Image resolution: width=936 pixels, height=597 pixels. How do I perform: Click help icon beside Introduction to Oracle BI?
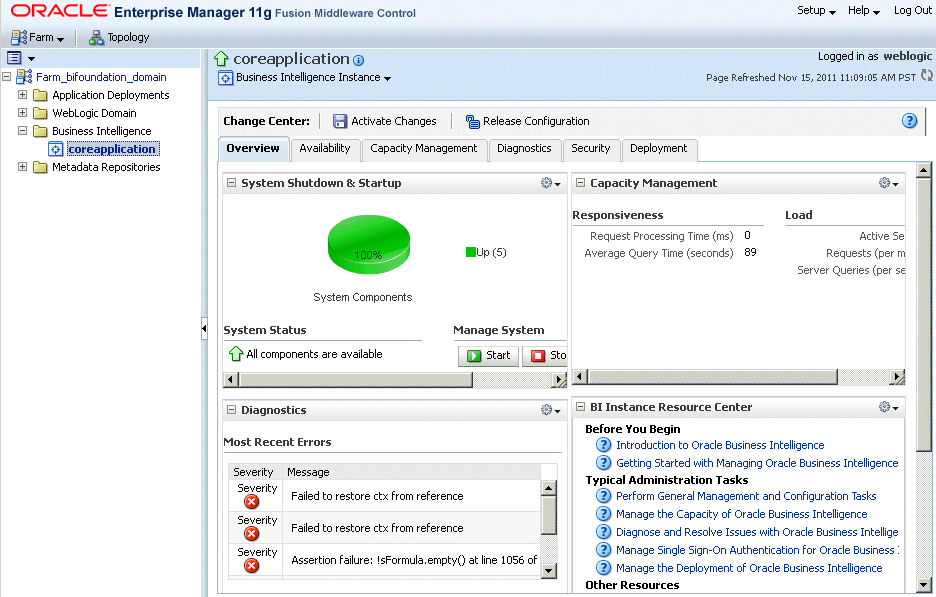[604, 445]
